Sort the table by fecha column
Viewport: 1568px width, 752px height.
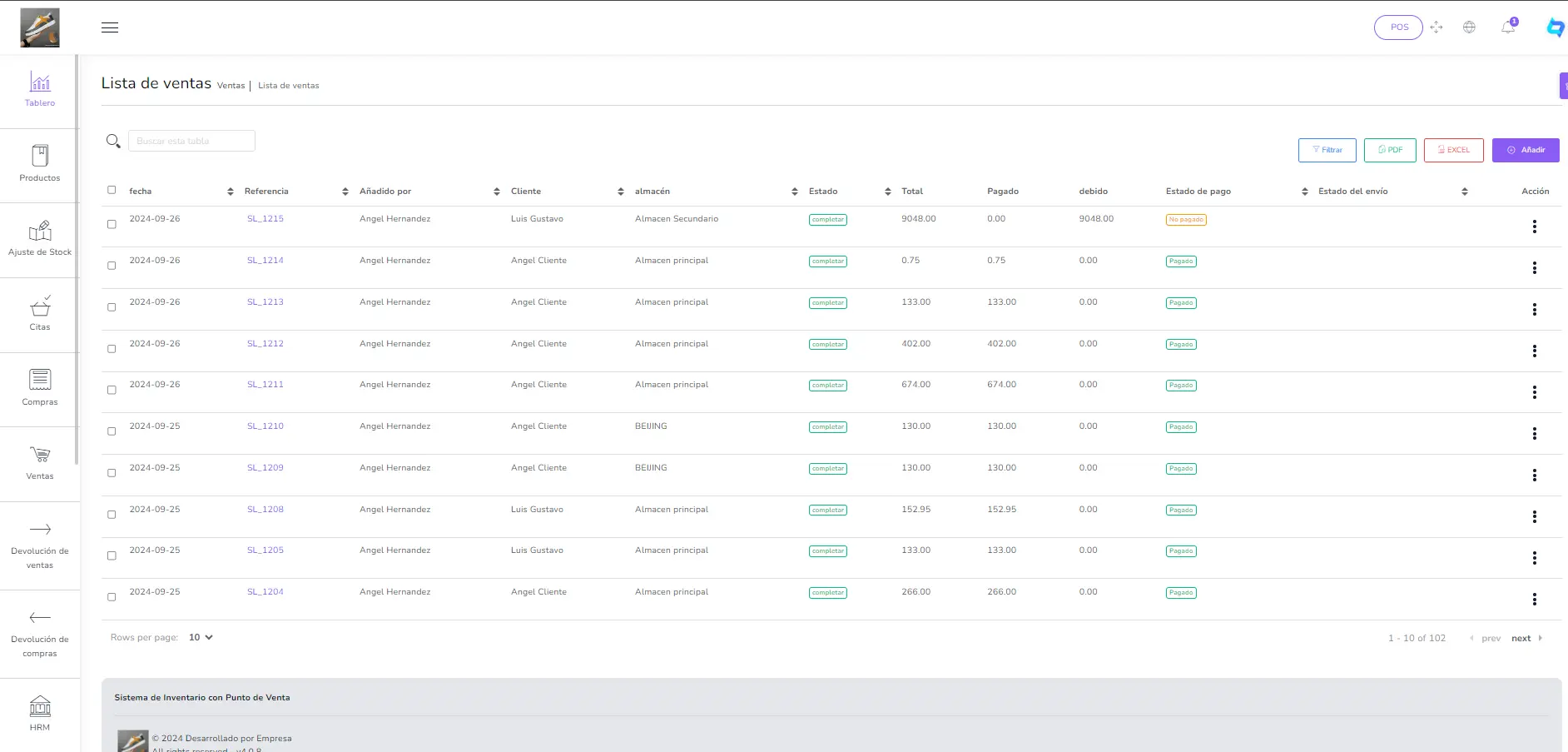pos(231,192)
